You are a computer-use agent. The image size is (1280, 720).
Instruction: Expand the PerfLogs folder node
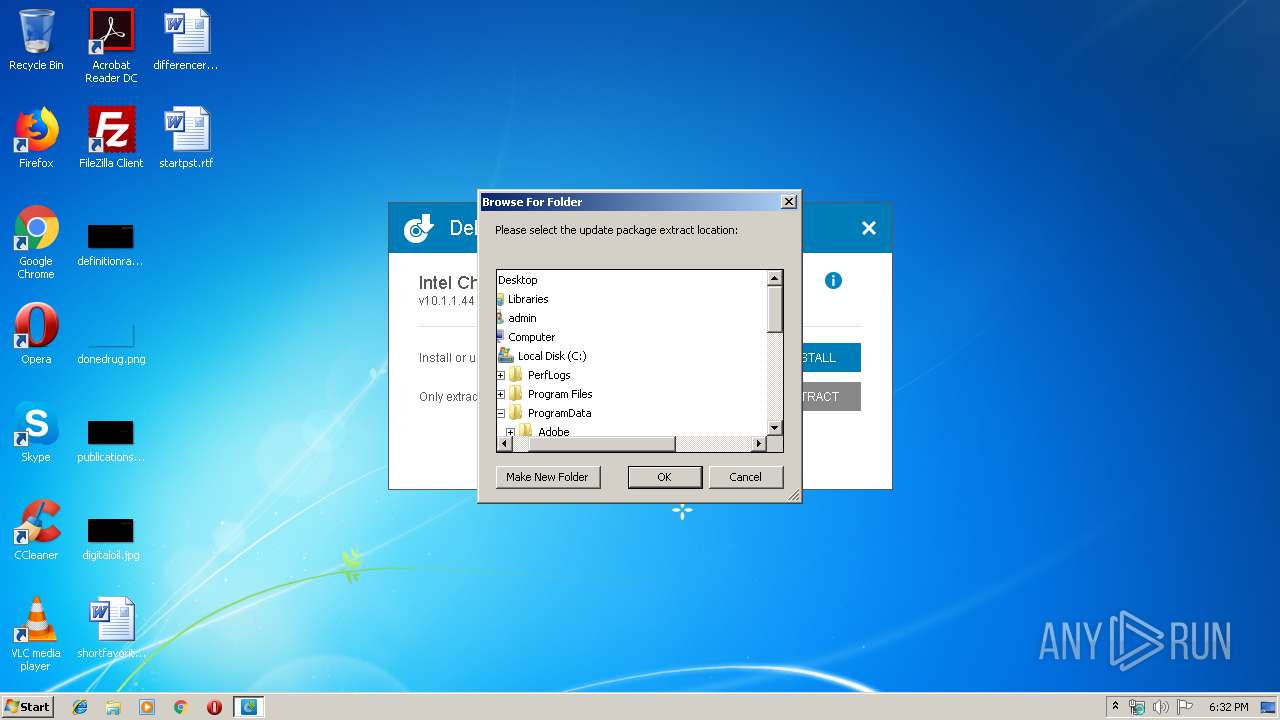coord(501,375)
